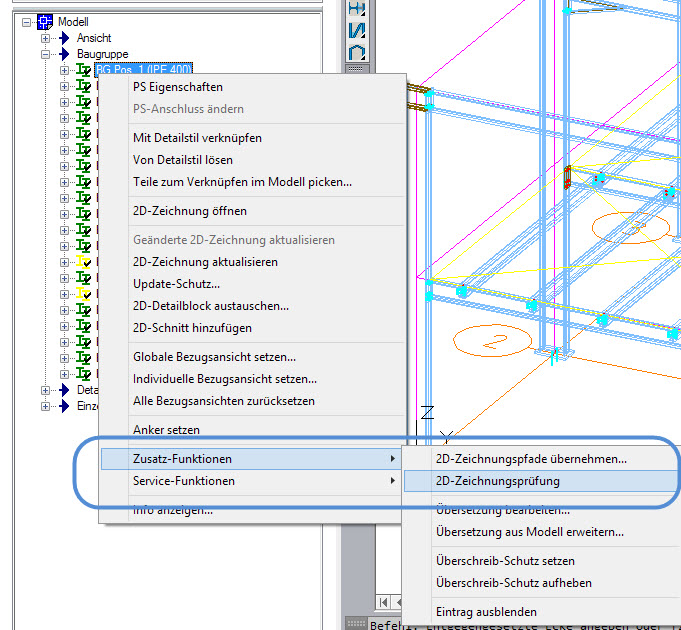Expand the BG Pos. 1 (IPE 400) node
The width and height of the screenshot is (681, 630).
pos(64,70)
